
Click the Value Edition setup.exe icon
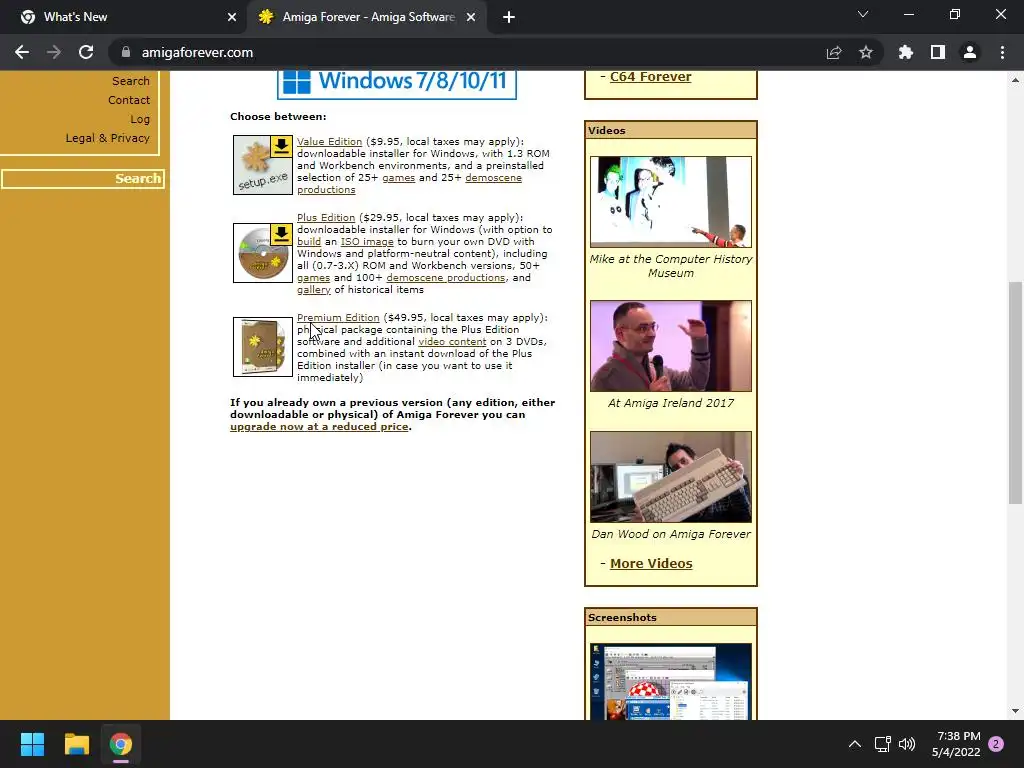point(263,165)
